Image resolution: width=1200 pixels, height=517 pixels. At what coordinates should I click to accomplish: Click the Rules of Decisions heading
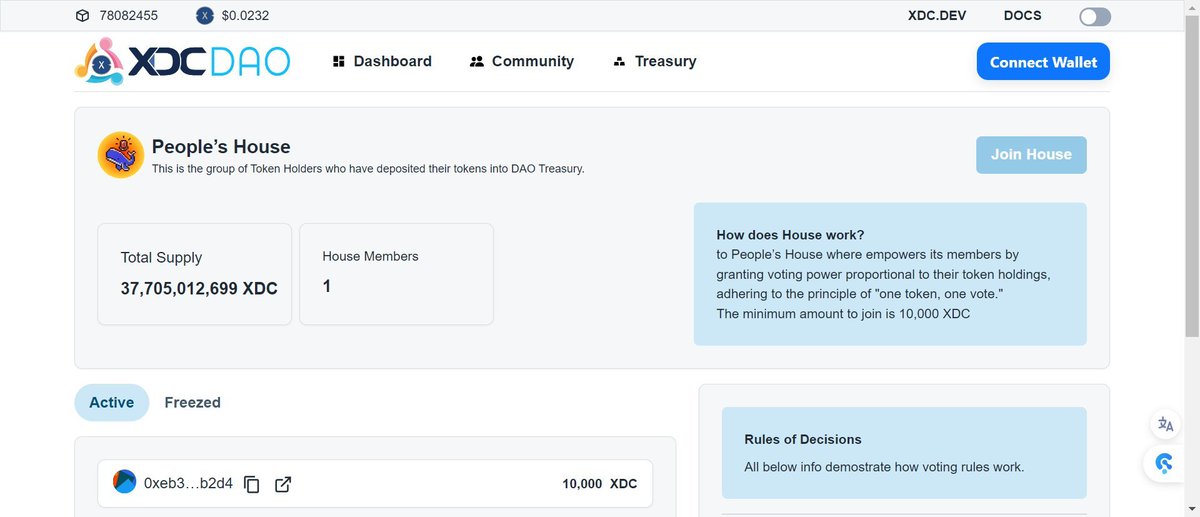[803, 439]
